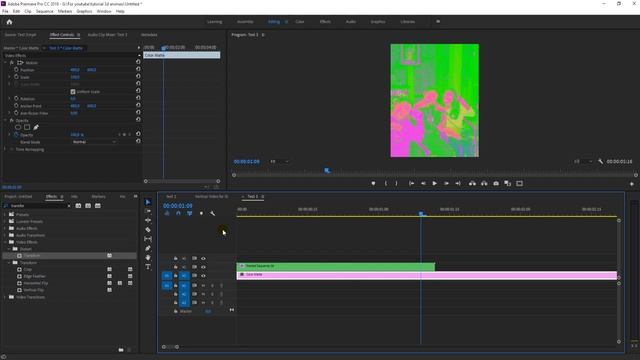This screenshot has height=360, width=640.
Task: Reset the Position parameter
Action: [138, 69]
